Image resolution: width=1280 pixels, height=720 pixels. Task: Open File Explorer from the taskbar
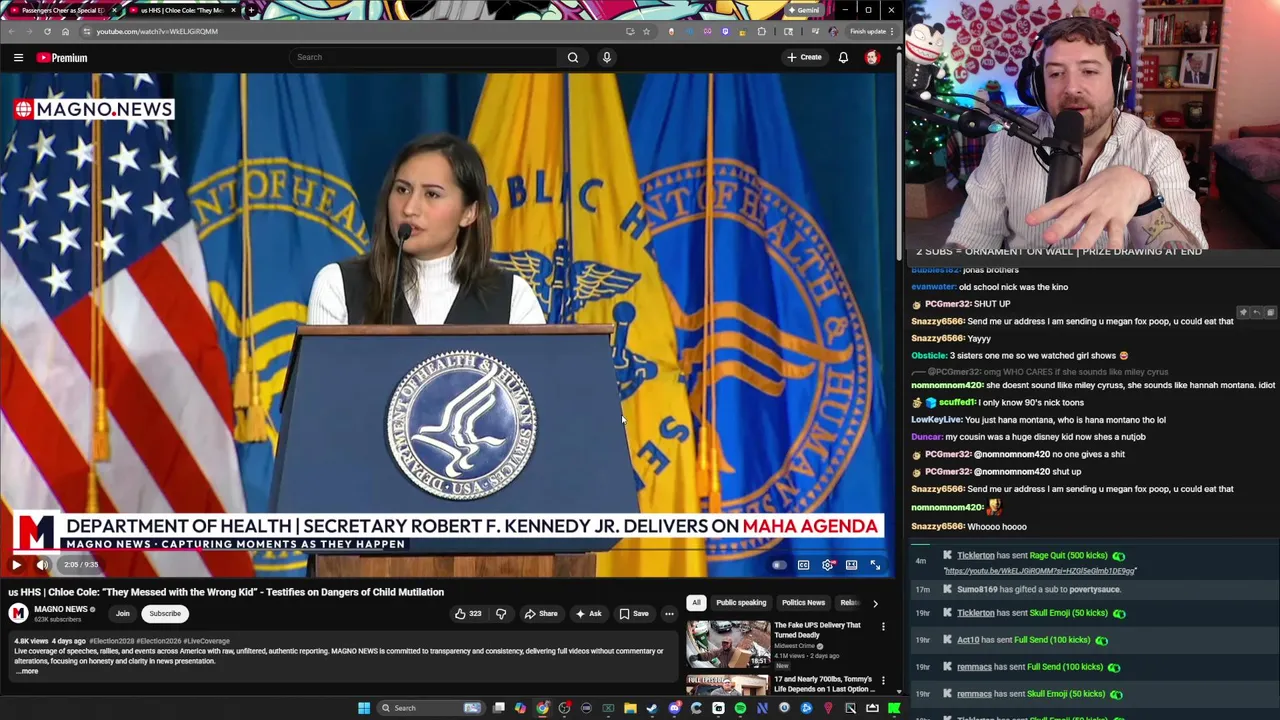pyautogui.click(x=630, y=708)
